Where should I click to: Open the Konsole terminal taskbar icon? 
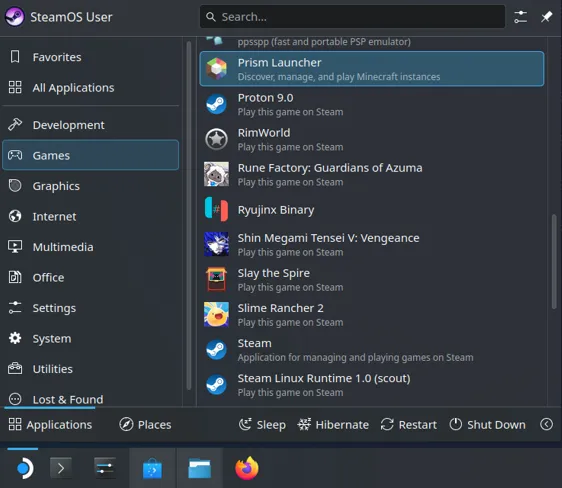(x=61, y=468)
